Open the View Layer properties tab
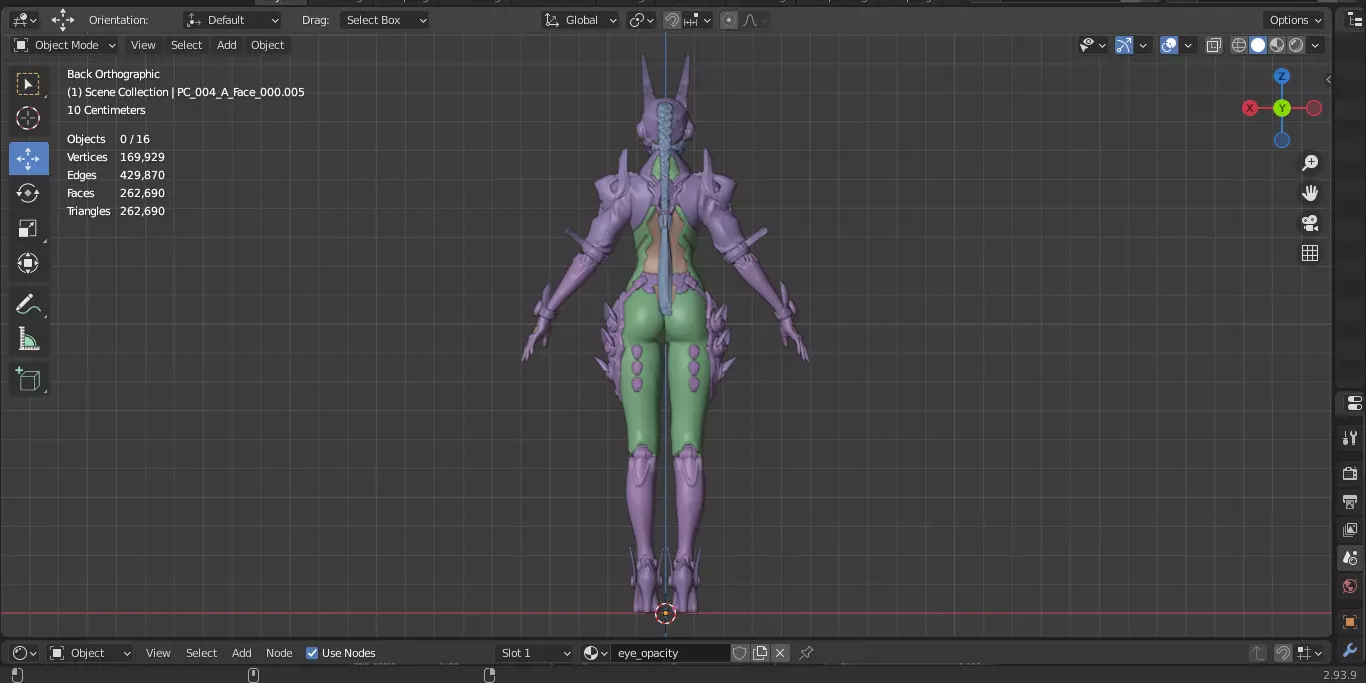The height and width of the screenshot is (683, 1366). 1350,529
